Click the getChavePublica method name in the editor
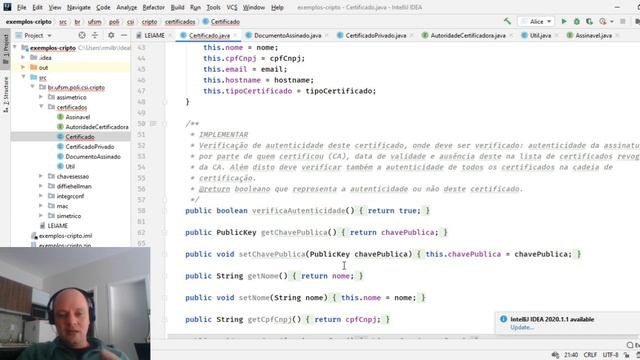This screenshot has height=360, width=640. pyautogui.click(x=294, y=232)
